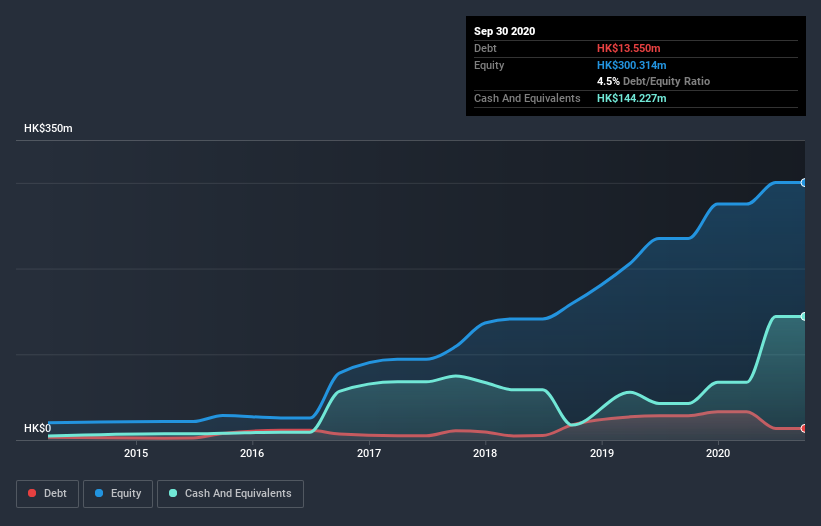Click the red Debt endpoint marker
The width and height of the screenshot is (821, 526).
[804, 428]
